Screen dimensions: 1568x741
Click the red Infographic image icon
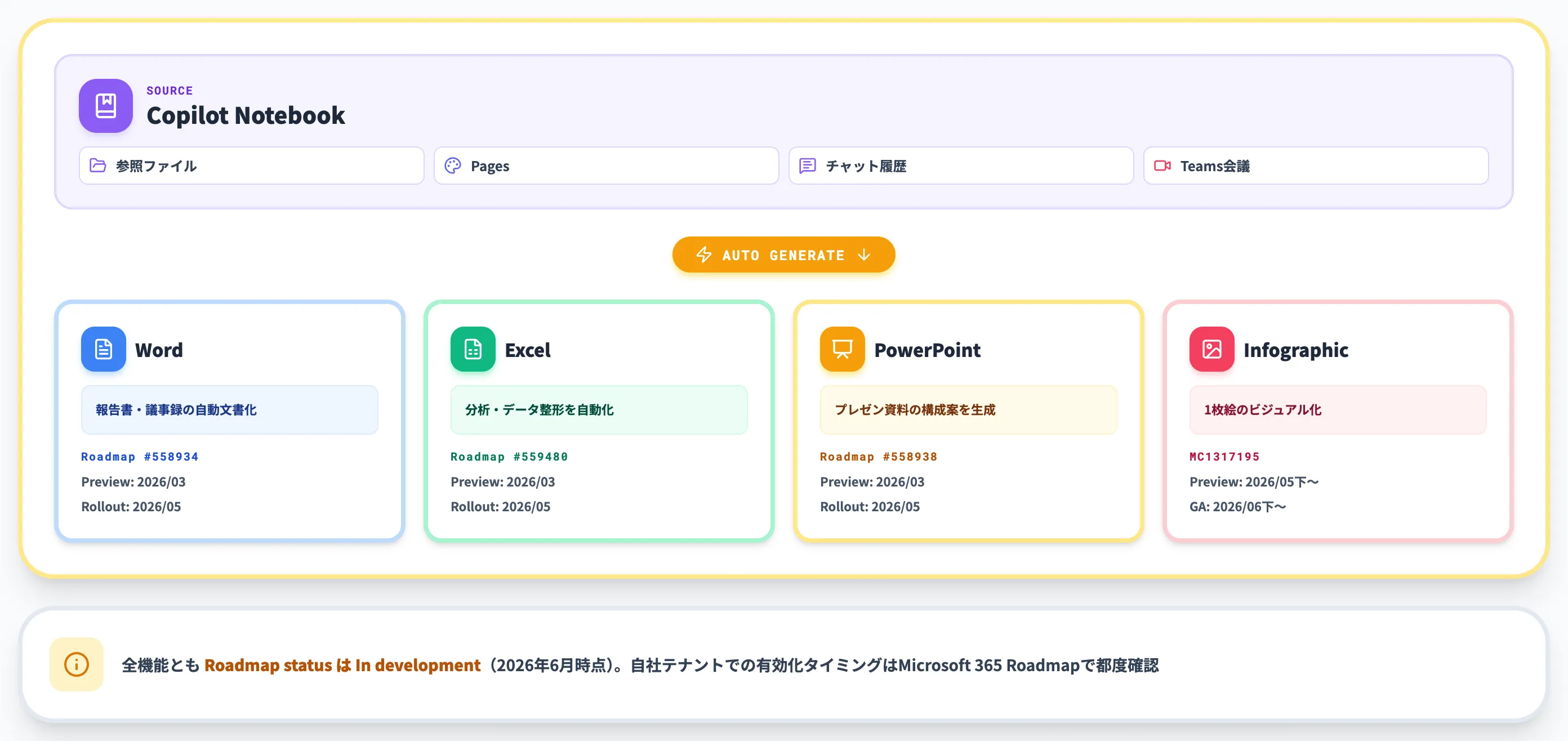pos(1212,349)
